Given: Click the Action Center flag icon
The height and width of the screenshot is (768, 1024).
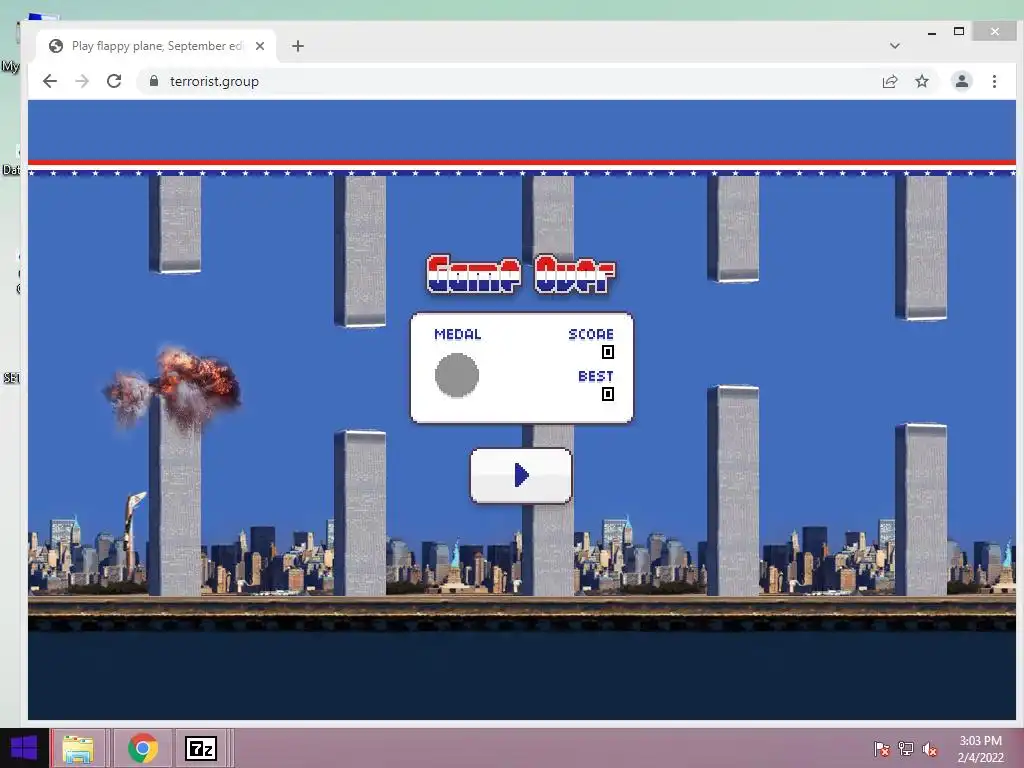Looking at the screenshot, I should 882,749.
